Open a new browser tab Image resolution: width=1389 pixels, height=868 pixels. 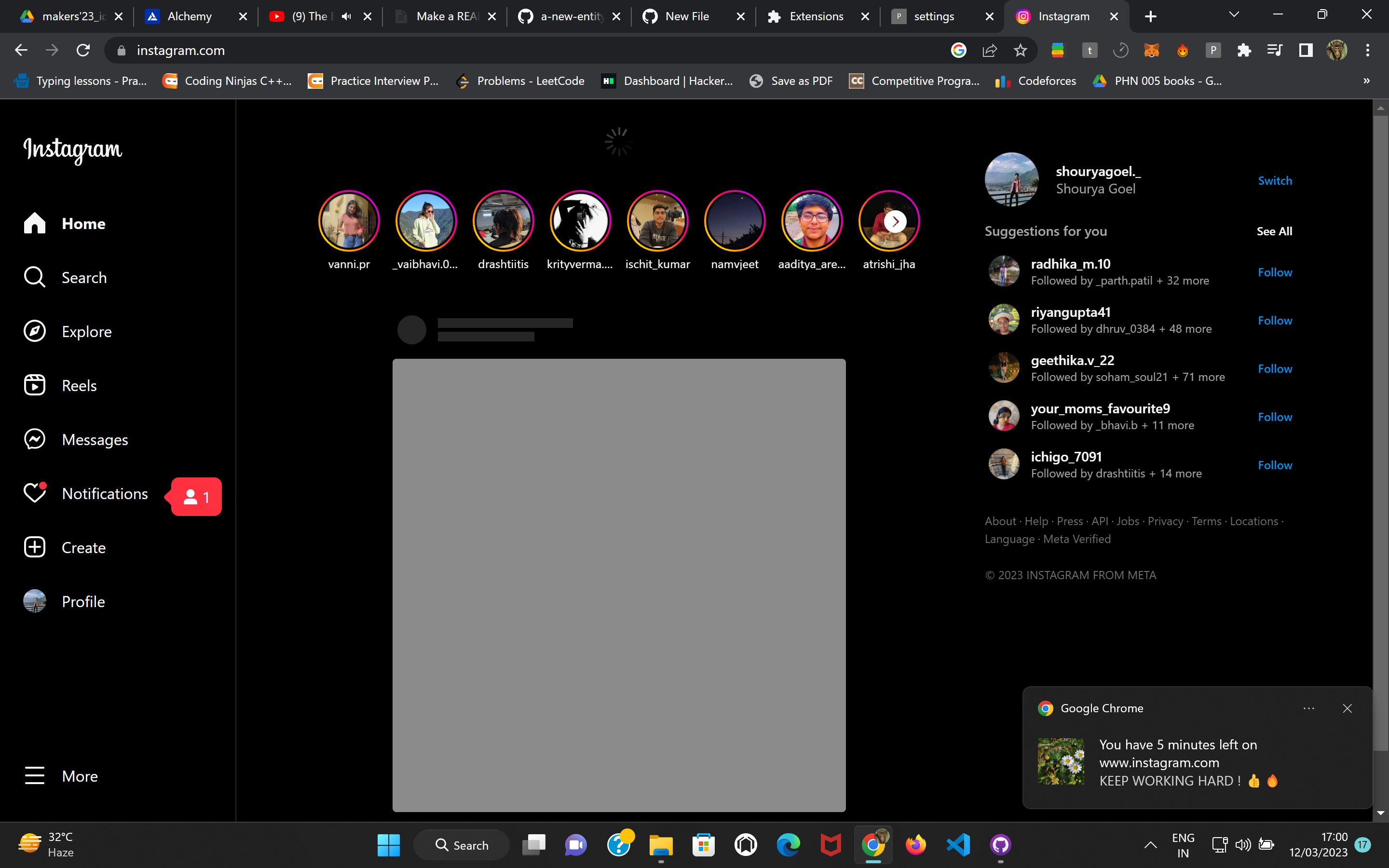click(1150, 17)
